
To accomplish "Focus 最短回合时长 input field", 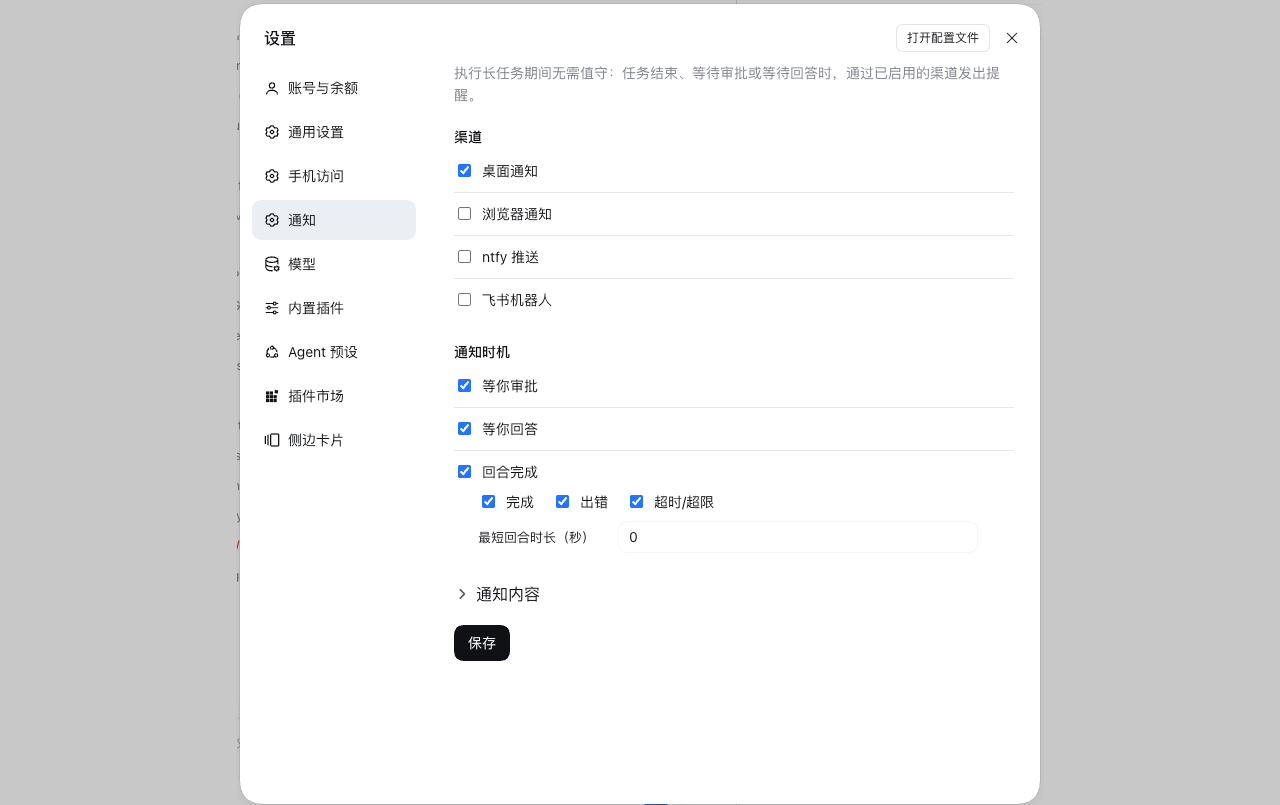I will 797,537.
